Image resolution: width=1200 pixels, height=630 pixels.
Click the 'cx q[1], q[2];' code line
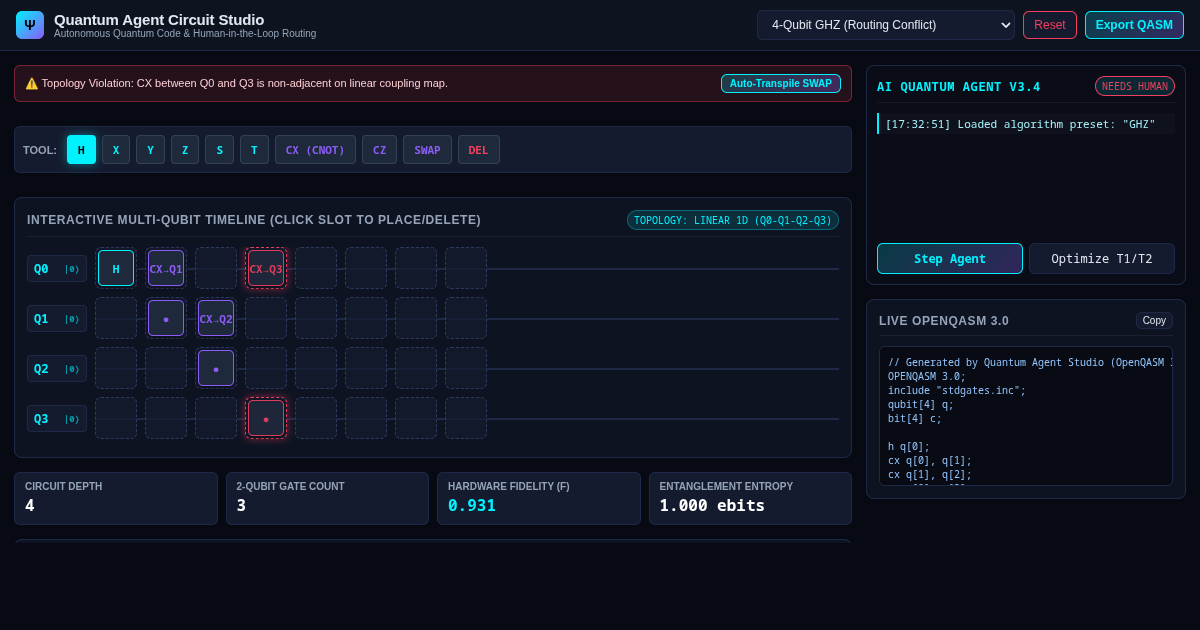tap(930, 475)
